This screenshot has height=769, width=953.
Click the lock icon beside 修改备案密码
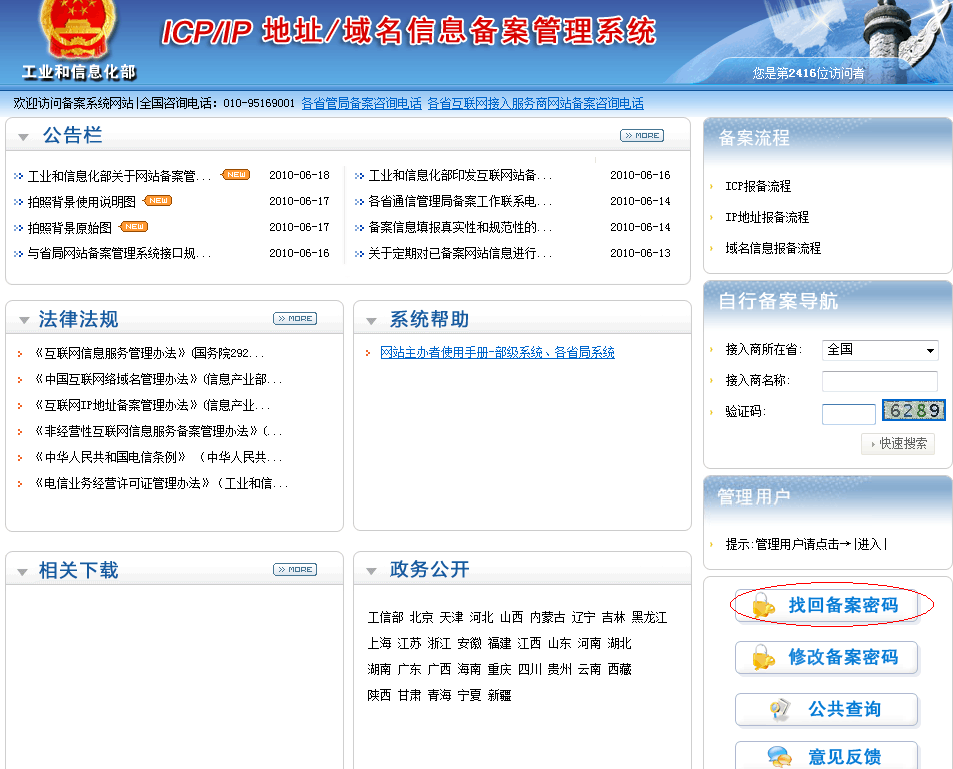click(763, 658)
